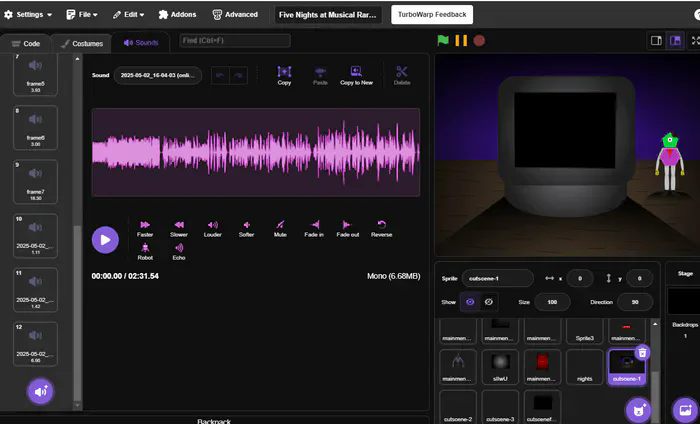Screen dimensions: 700x424
Task: Click the green flag to start project
Action: 443,41
